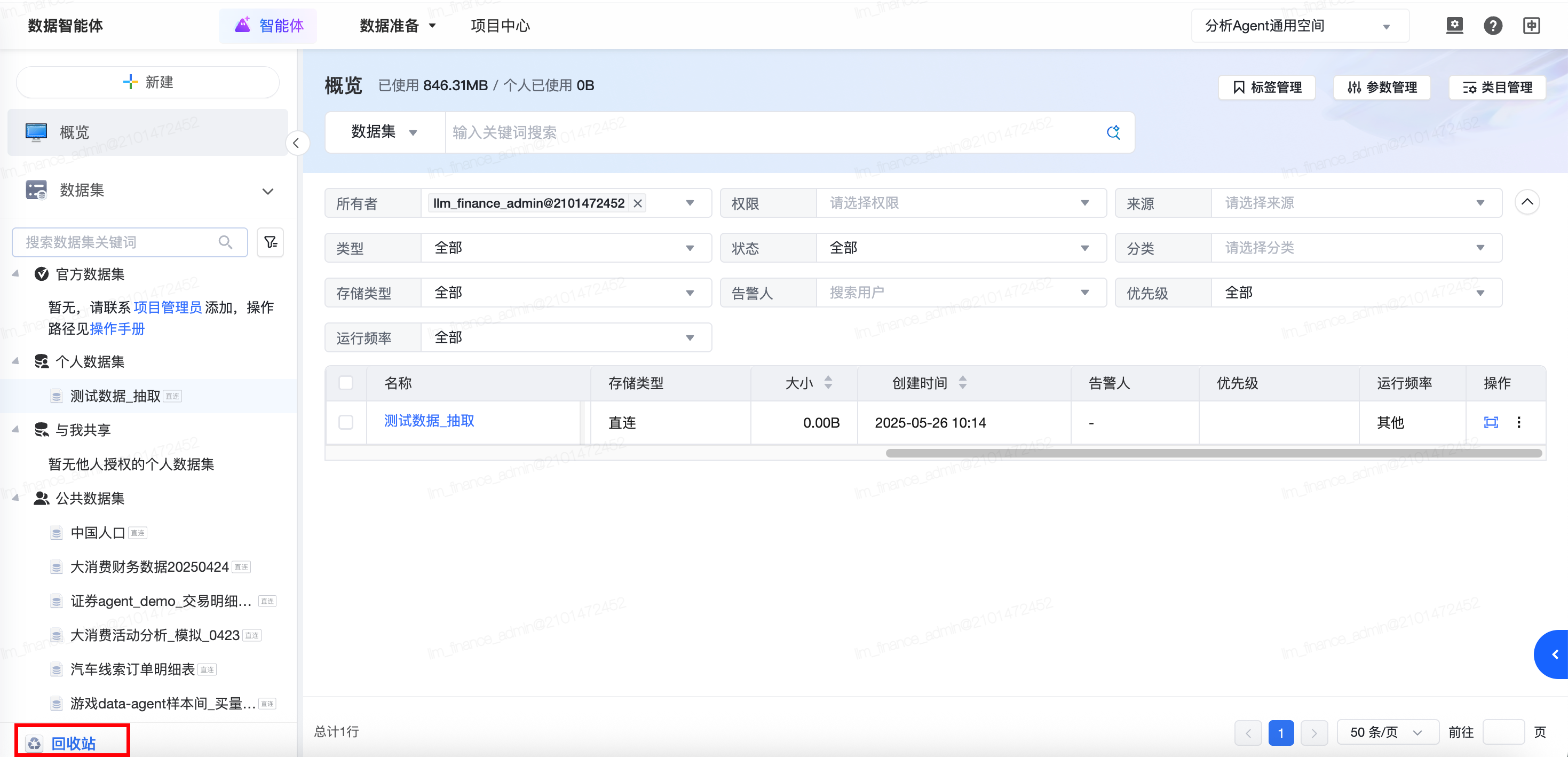Open the 告警人 user search dropdown
1568x757 pixels.
961,293
